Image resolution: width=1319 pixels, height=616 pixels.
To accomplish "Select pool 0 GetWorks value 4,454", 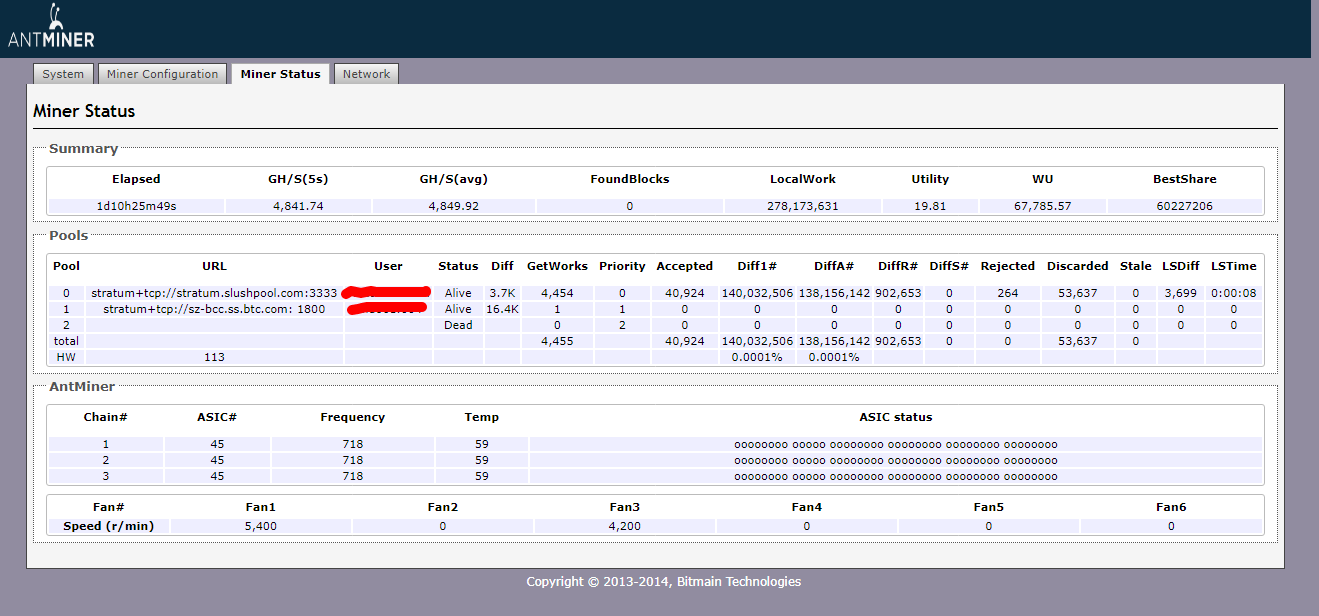I will 556,293.
